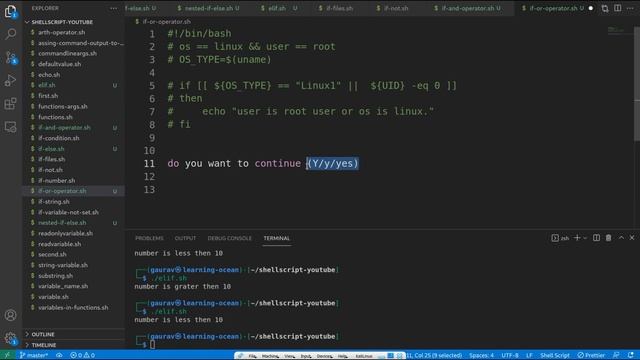Split the editor to the right
The width and height of the screenshot is (640, 360).
click(618, 8)
